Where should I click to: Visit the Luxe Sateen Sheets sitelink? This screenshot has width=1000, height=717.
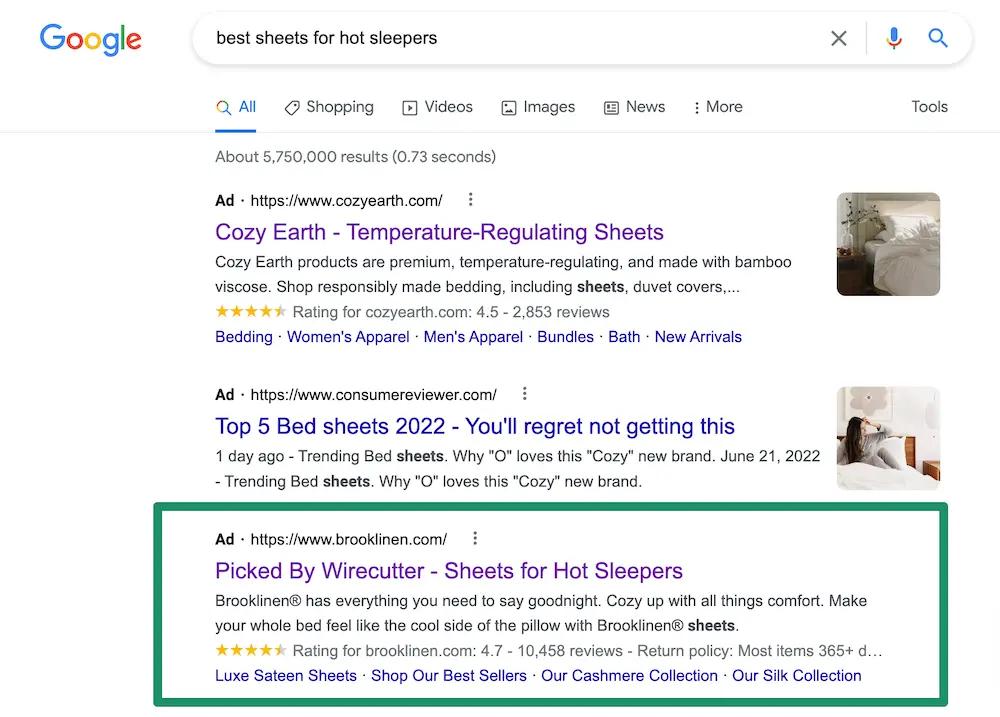(x=286, y=675)
